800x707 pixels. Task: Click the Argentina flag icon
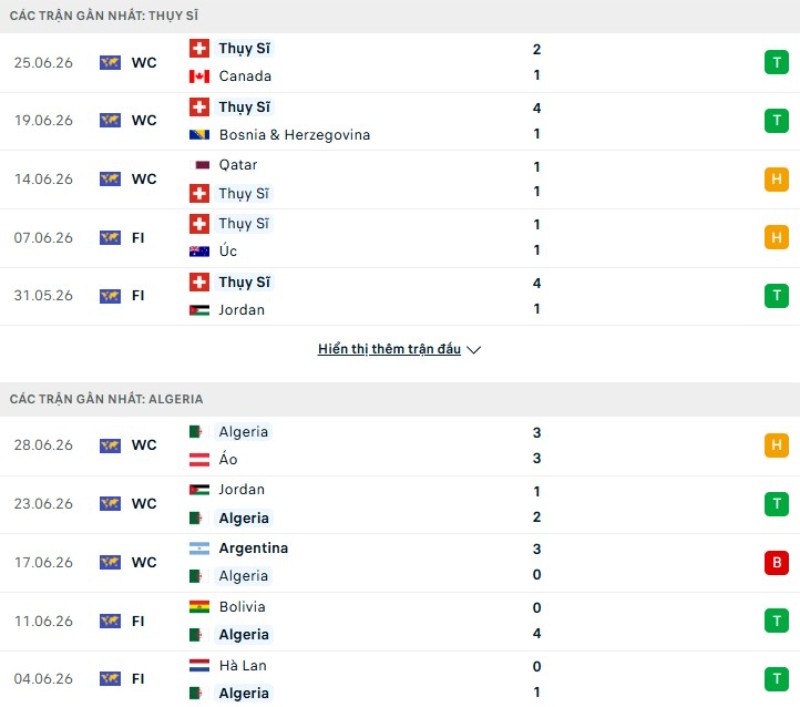pos(199,548)
